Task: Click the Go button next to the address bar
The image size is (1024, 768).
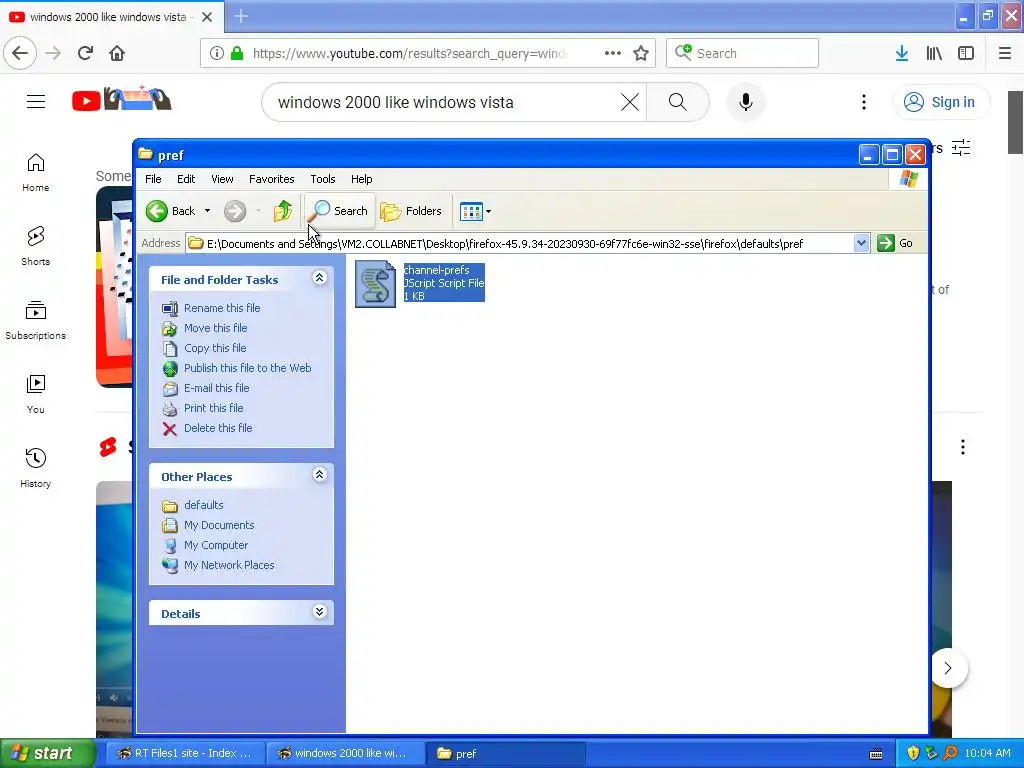Action: 895,244
